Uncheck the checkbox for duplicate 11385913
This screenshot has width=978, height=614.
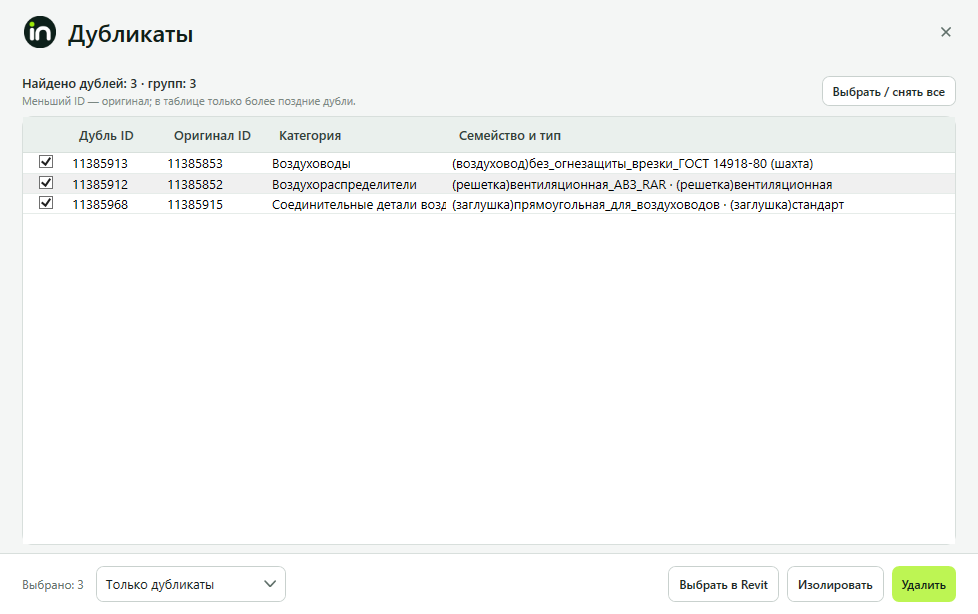point(46,162)
